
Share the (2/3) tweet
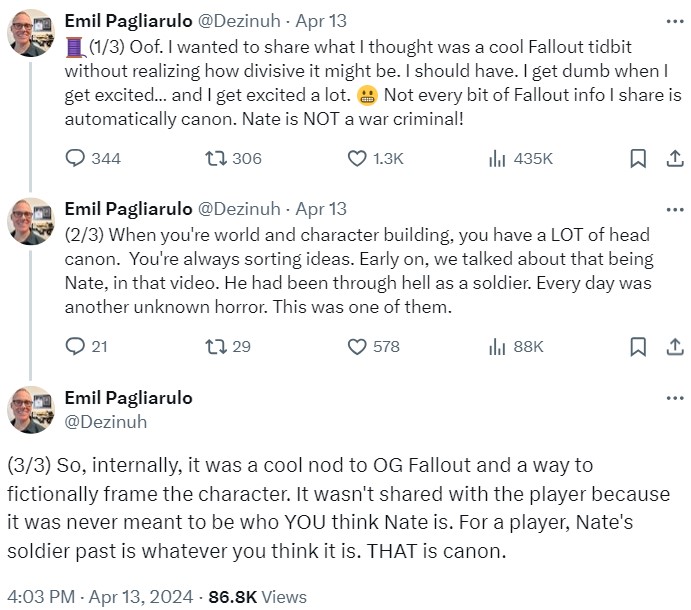(x=674, y=346)
